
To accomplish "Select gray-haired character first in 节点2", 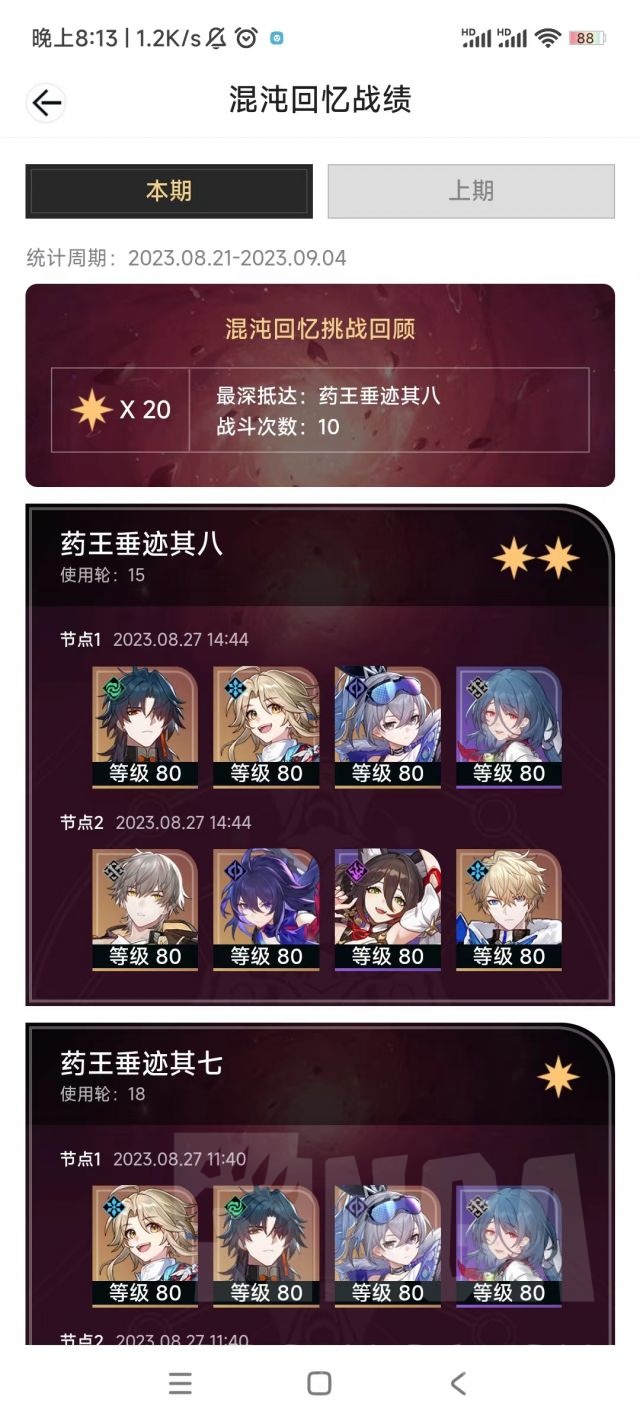I will [146, 910].
